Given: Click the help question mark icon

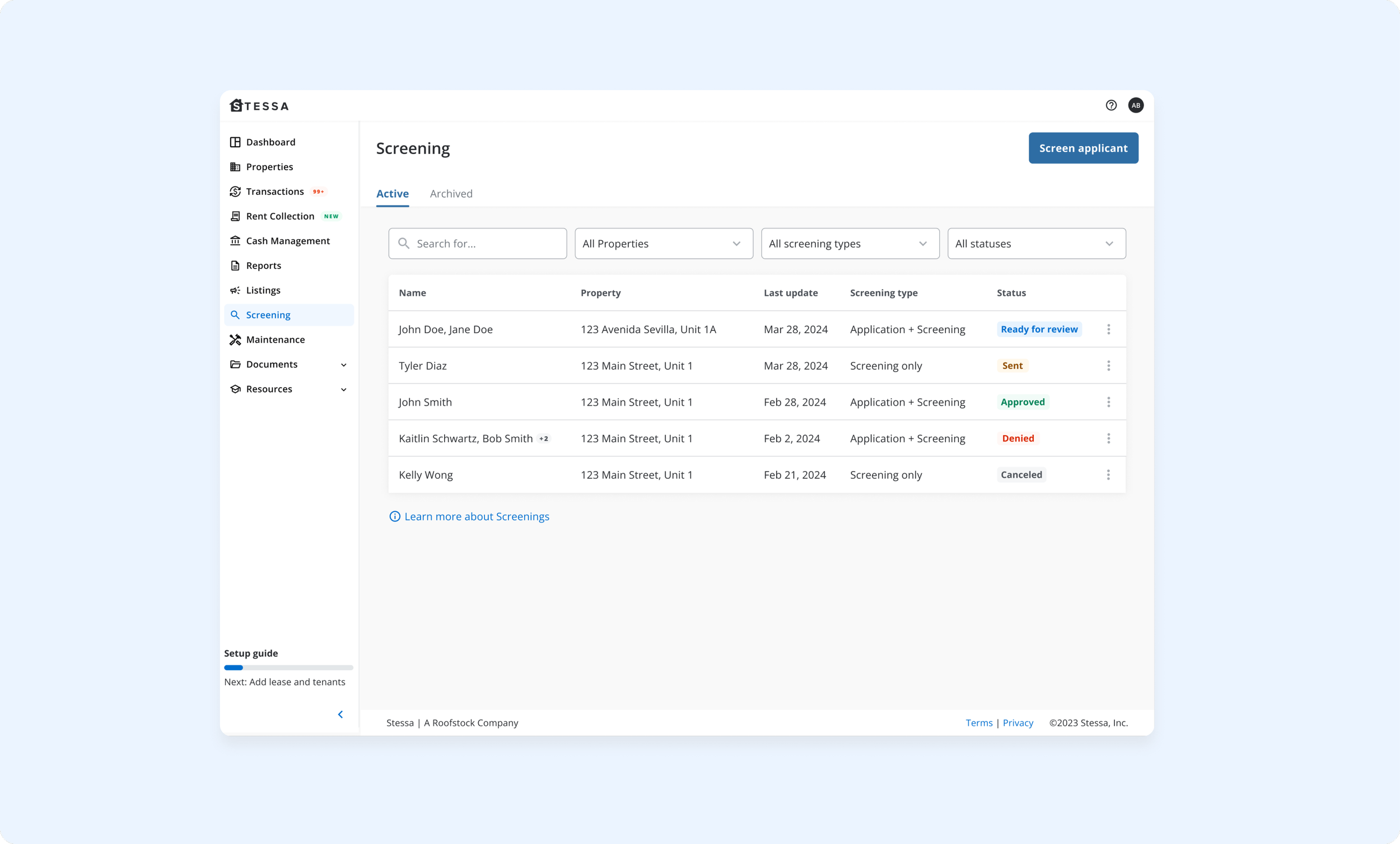Looking at the screenshot, I should pos(1111,105).
